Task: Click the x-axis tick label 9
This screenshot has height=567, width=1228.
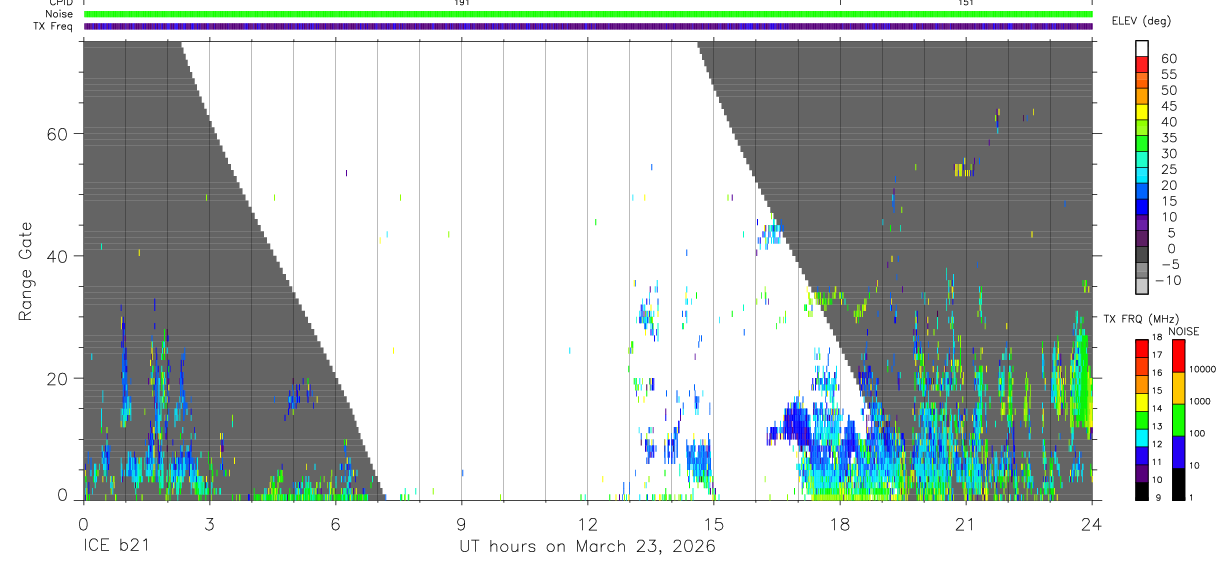Action: [x=461, y=524]
